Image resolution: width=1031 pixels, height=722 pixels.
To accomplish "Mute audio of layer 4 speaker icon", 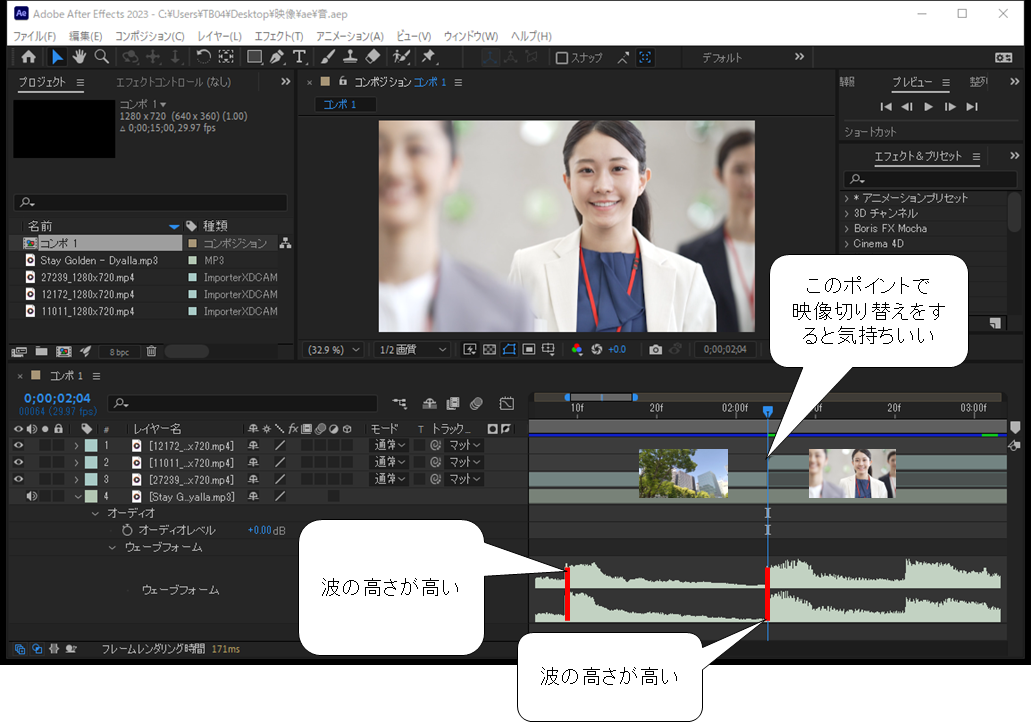I will click(x=32, y=496).
